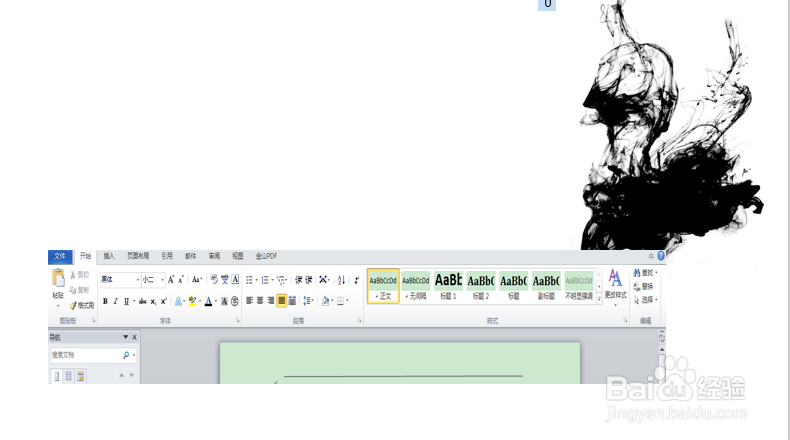Screen dimensions: 790x440
Task: Apply the font color A button
Action: 208,301
